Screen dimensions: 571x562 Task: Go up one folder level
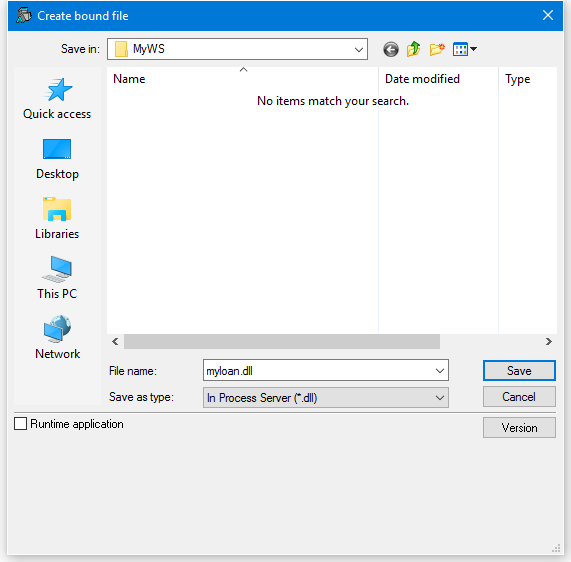413,49
